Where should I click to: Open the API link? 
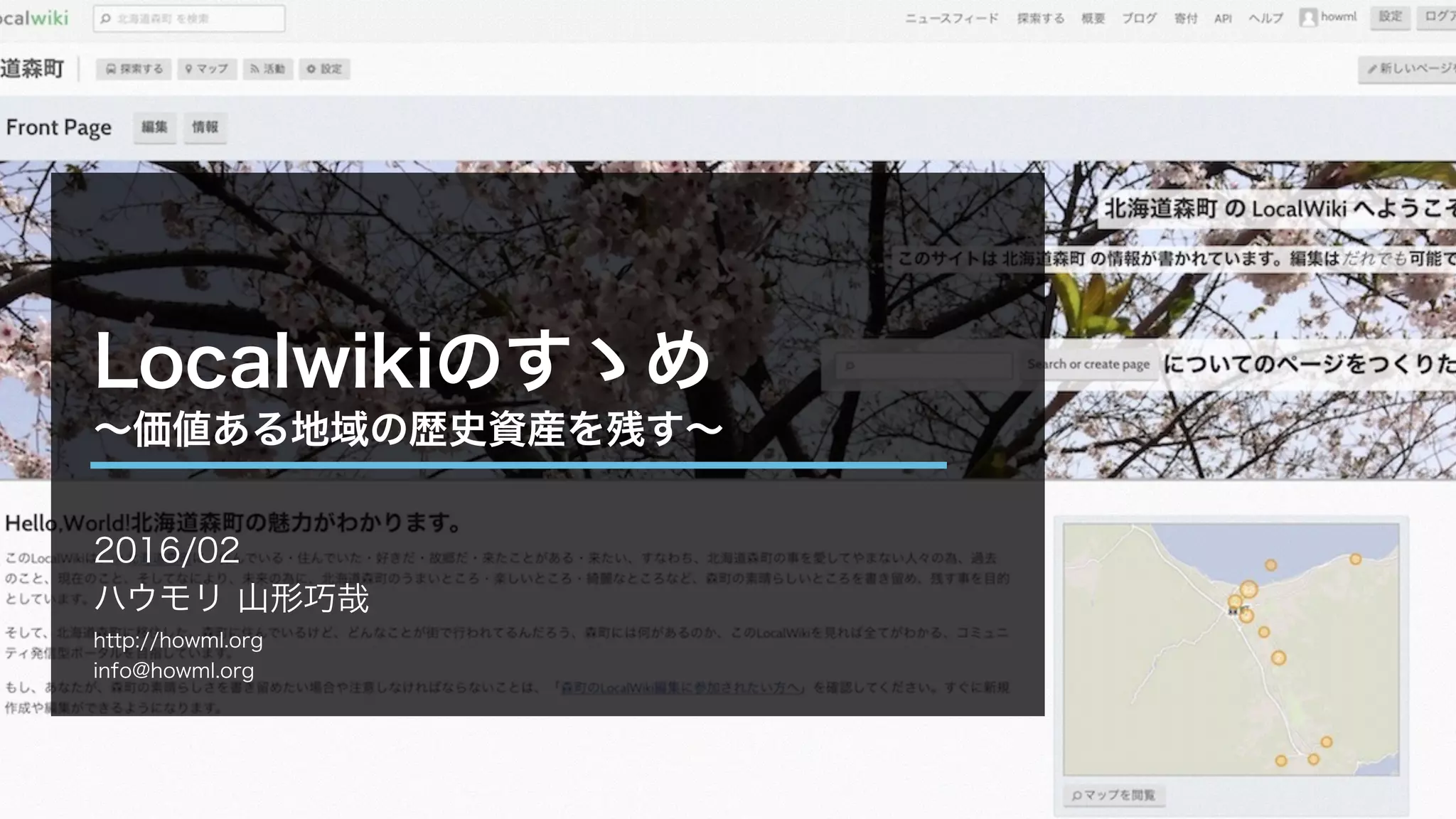(1222, 18)
